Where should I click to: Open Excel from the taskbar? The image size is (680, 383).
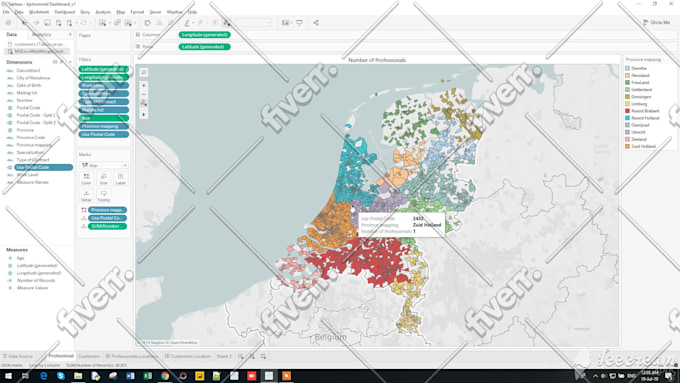click(x=147, y=376)
